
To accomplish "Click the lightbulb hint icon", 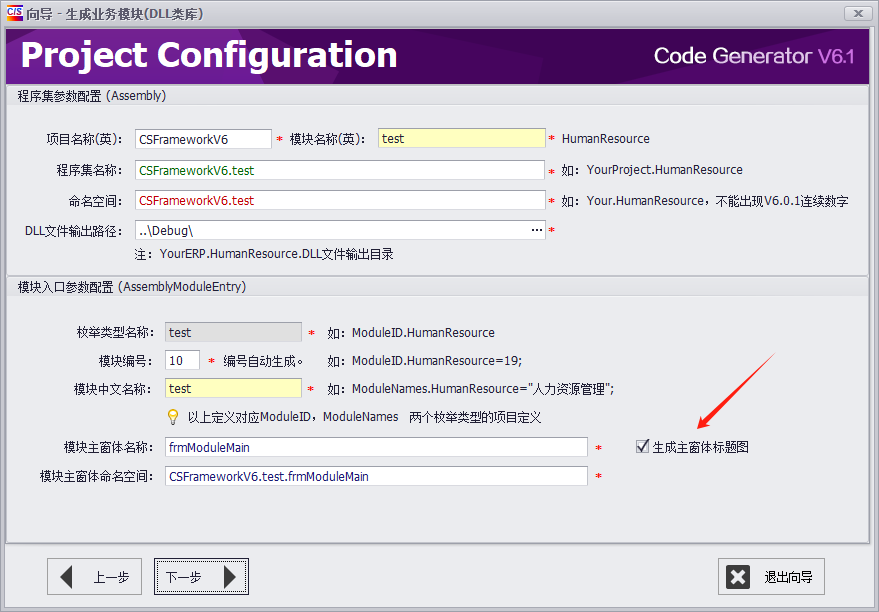I will click(x=173, y=417).
